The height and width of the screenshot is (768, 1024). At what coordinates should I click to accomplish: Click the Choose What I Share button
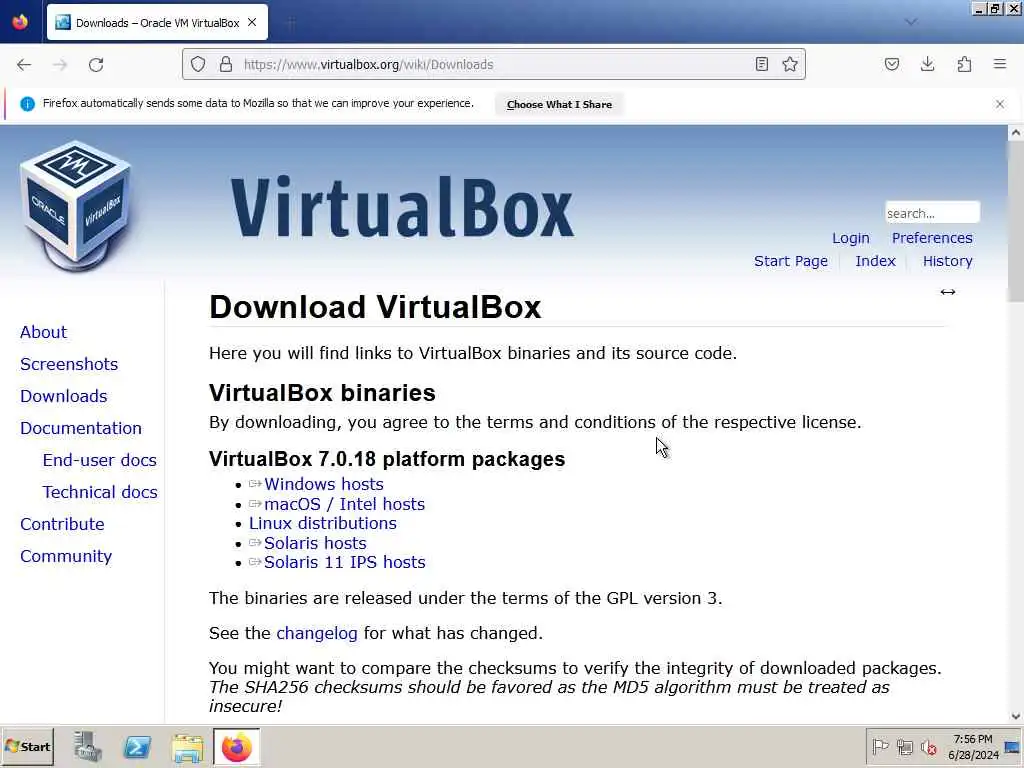(559, 104)
